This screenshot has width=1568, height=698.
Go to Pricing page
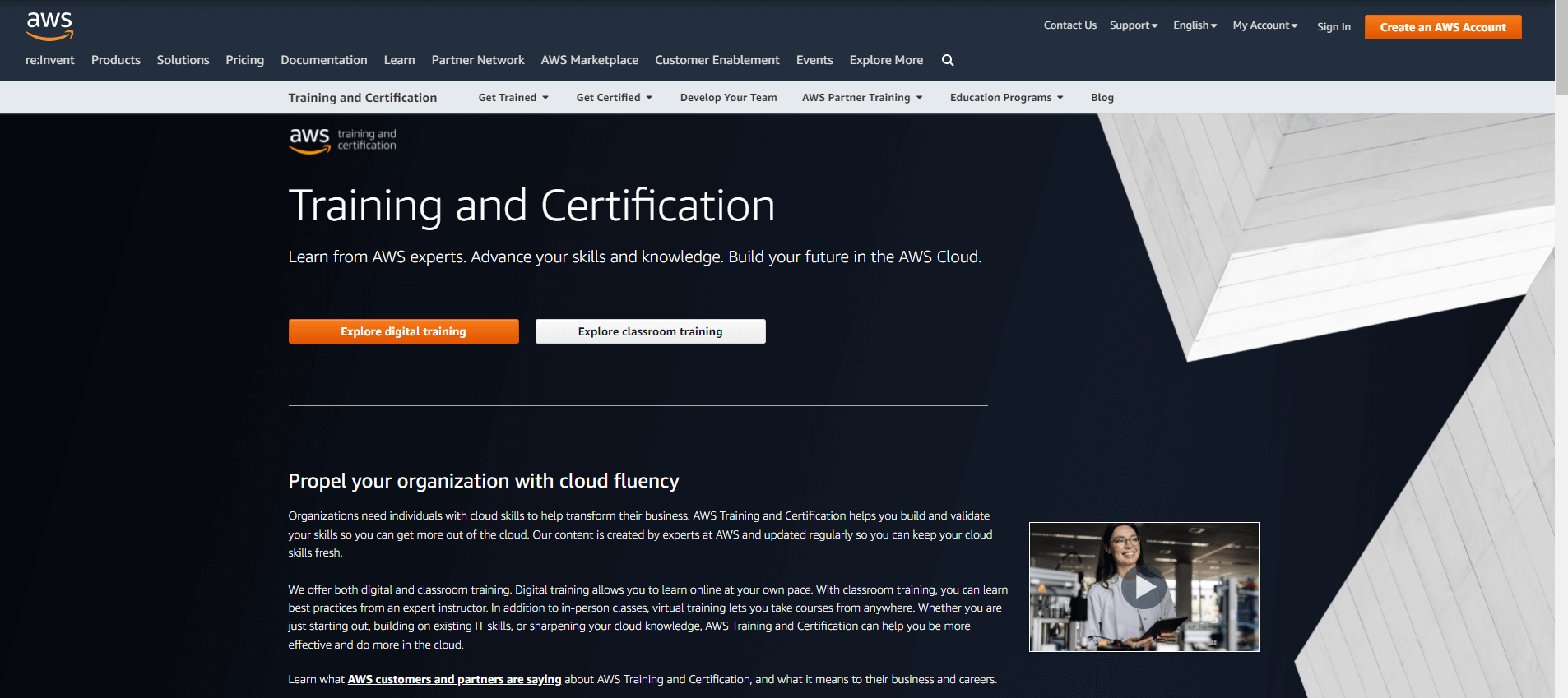245,60
